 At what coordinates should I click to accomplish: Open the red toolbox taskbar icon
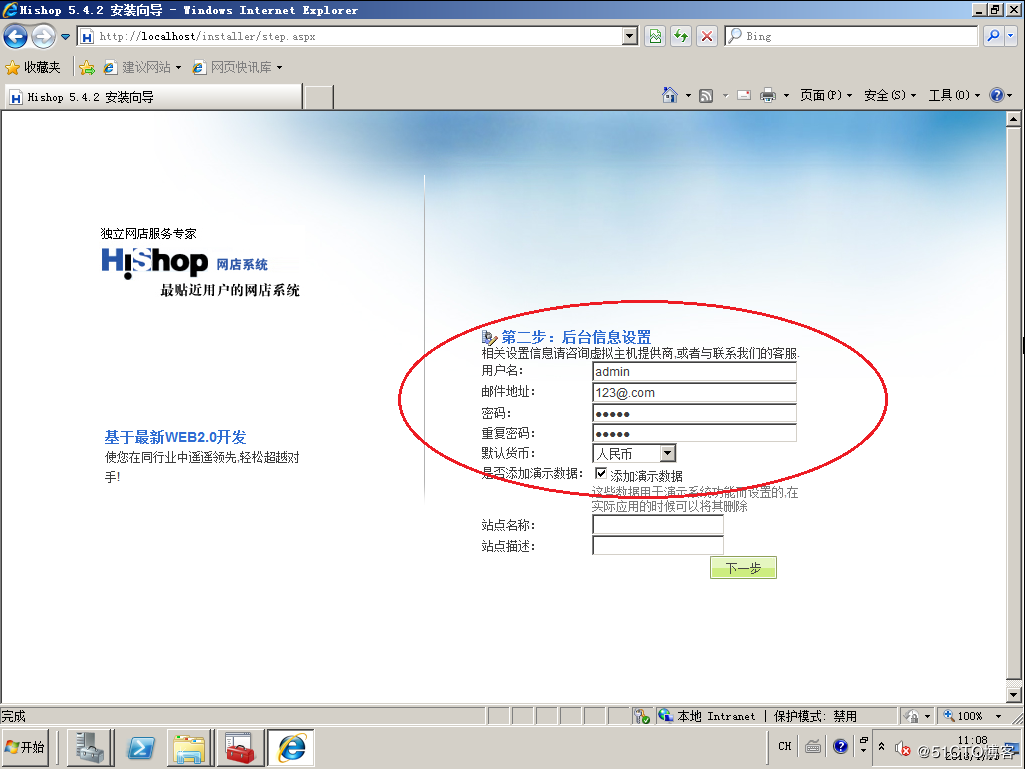coord(241,747)
